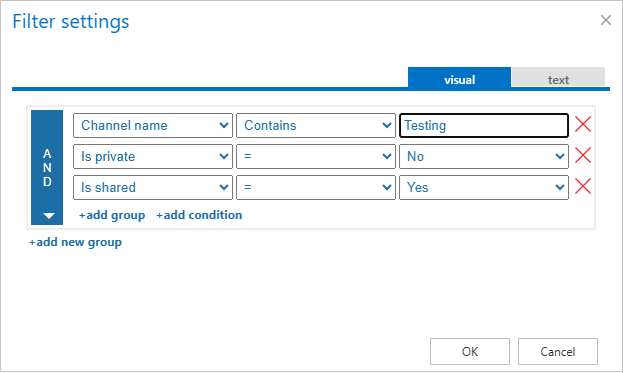Remove the Is private condition row
The height and width of the screenshot is (373, 623).
583,155
